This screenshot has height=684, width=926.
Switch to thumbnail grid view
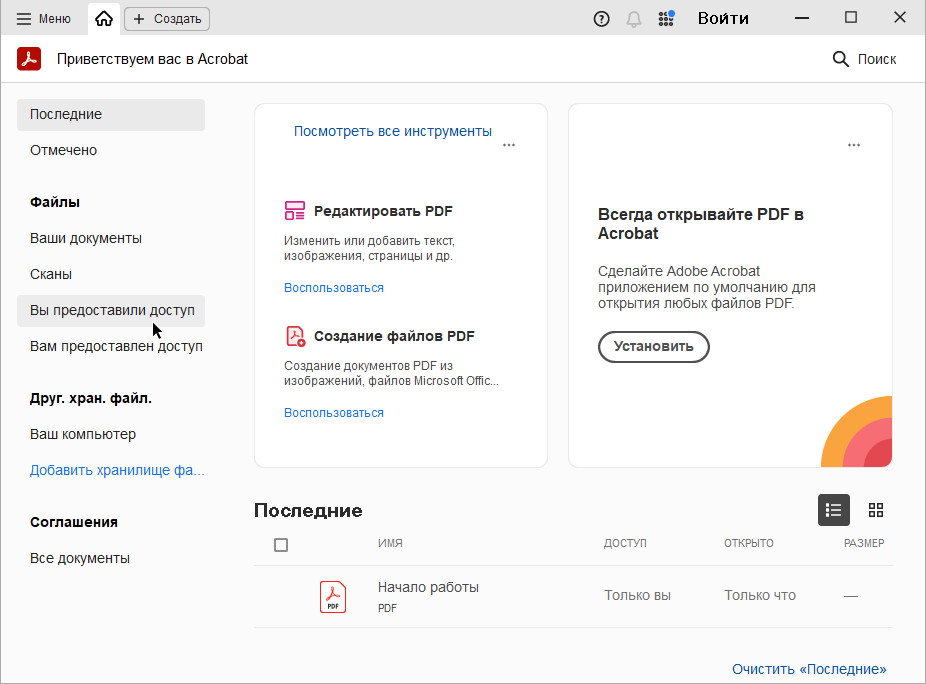point(876,510)
